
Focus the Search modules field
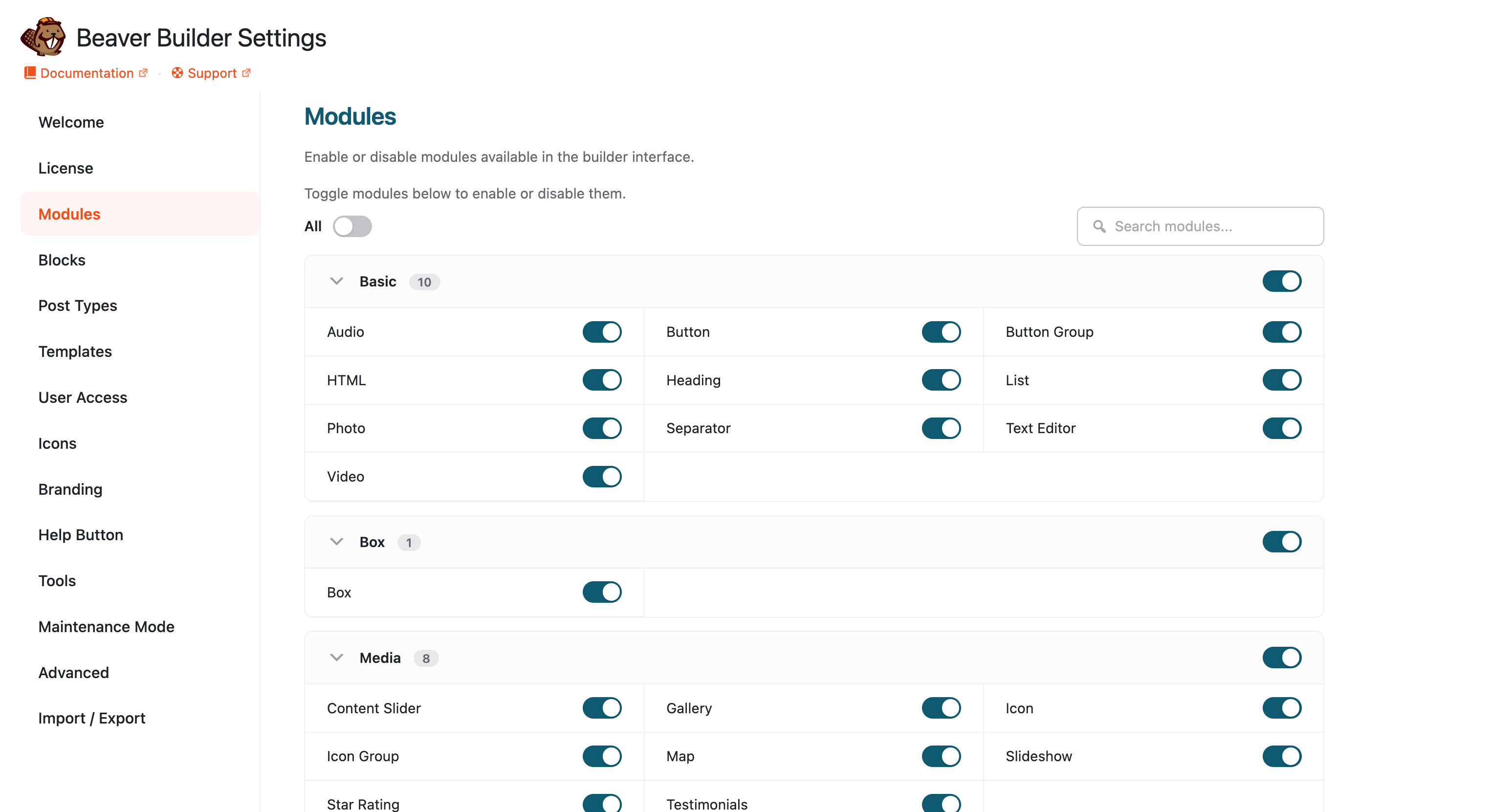[1200, 226]
